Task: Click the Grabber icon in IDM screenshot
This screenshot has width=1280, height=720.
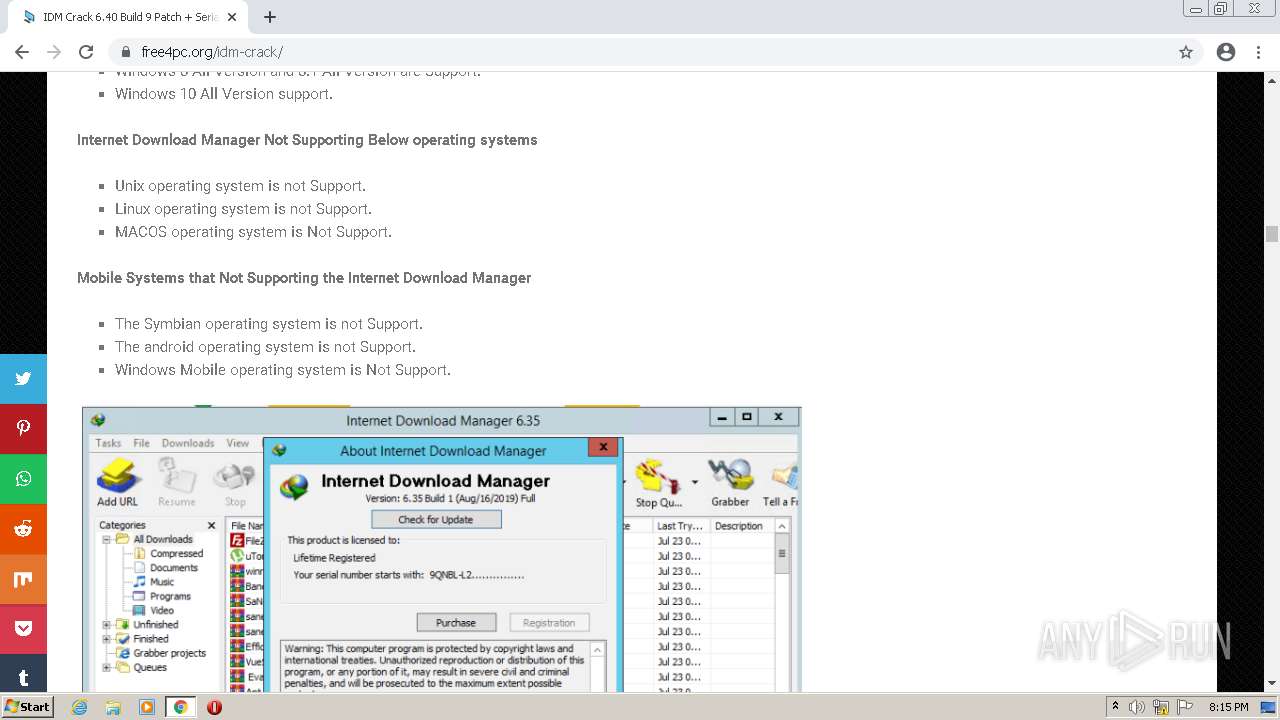Action: 730,483
